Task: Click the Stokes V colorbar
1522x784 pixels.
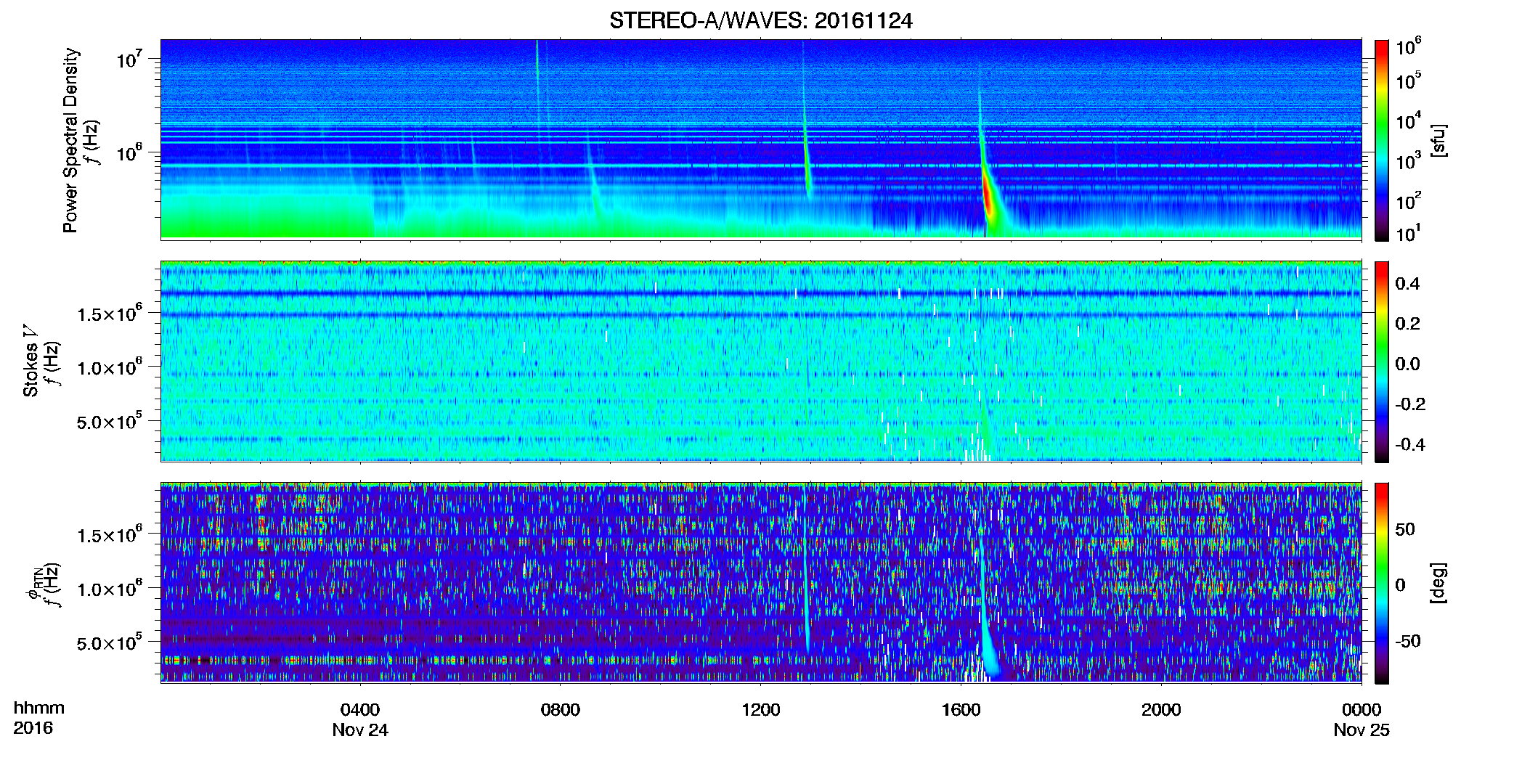Action: 1382,362
